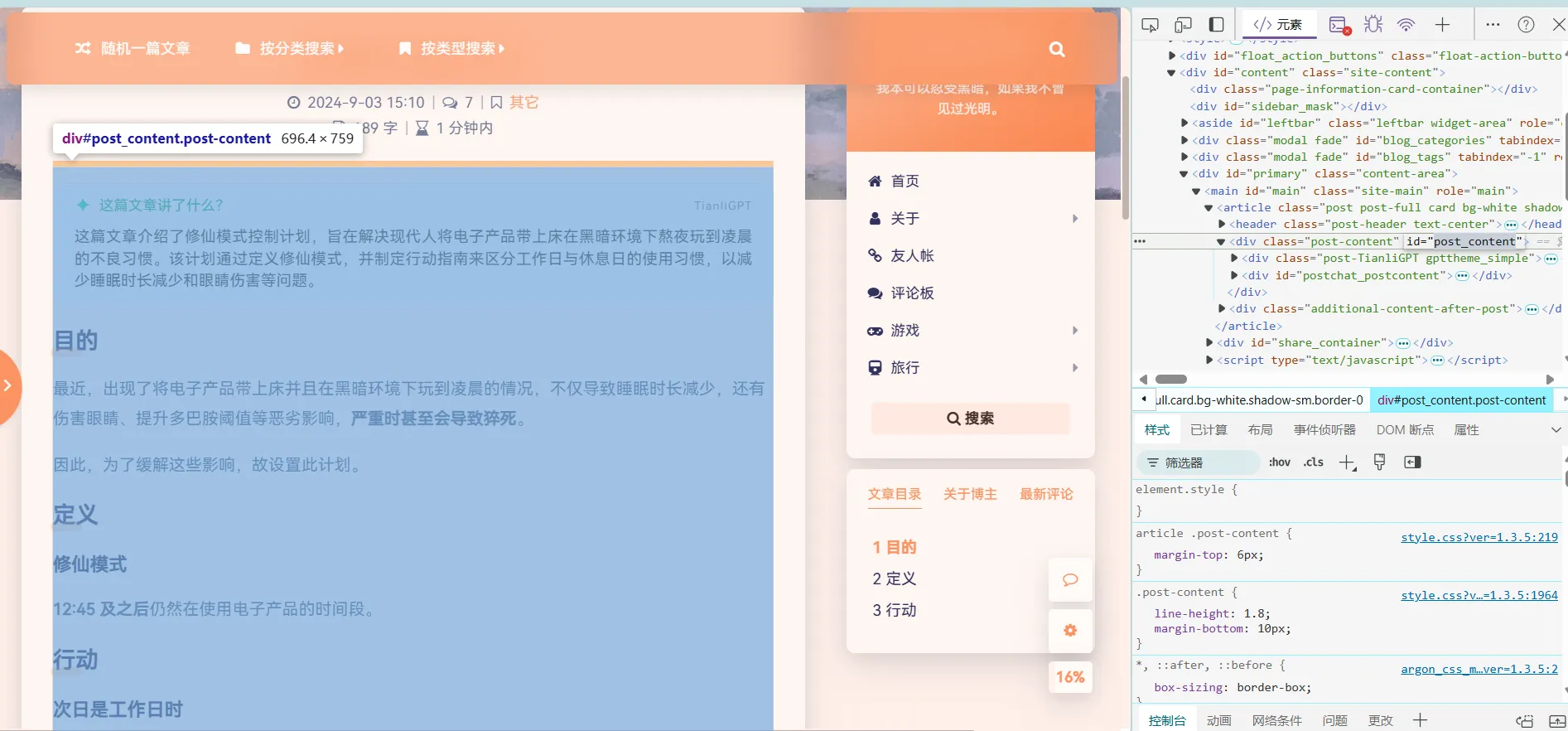
Task: Click the floating comment bubble button
Action: (1070, 579)
